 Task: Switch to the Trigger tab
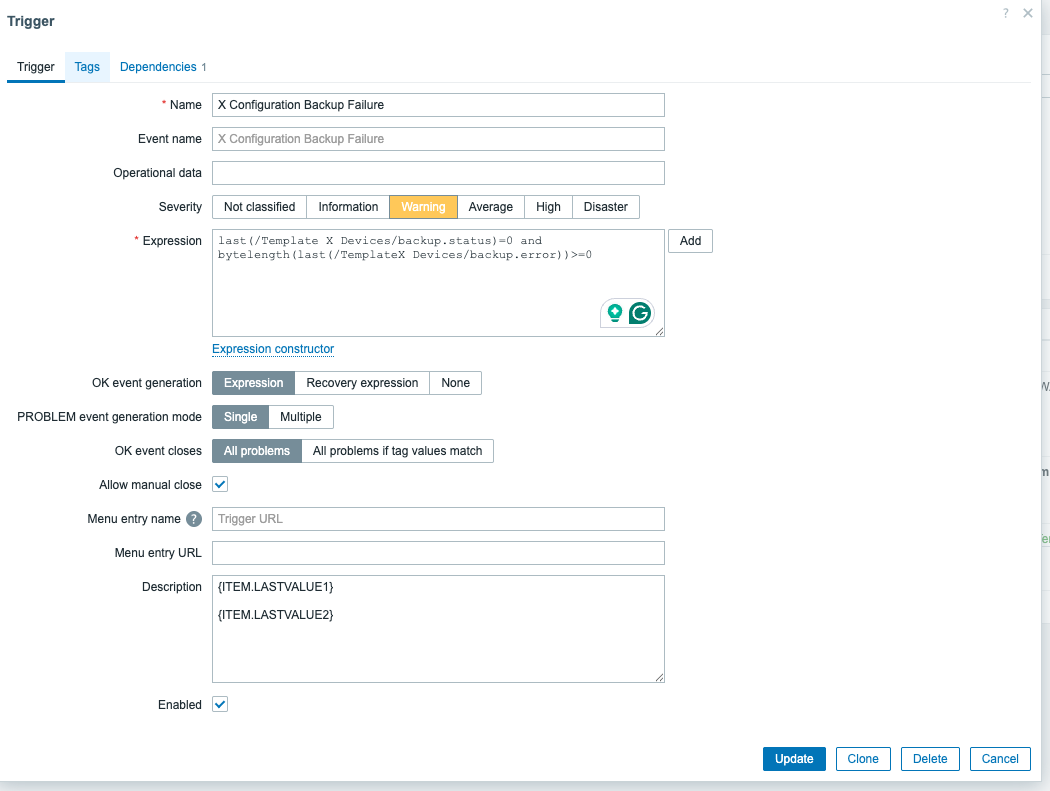click(36, 67)
